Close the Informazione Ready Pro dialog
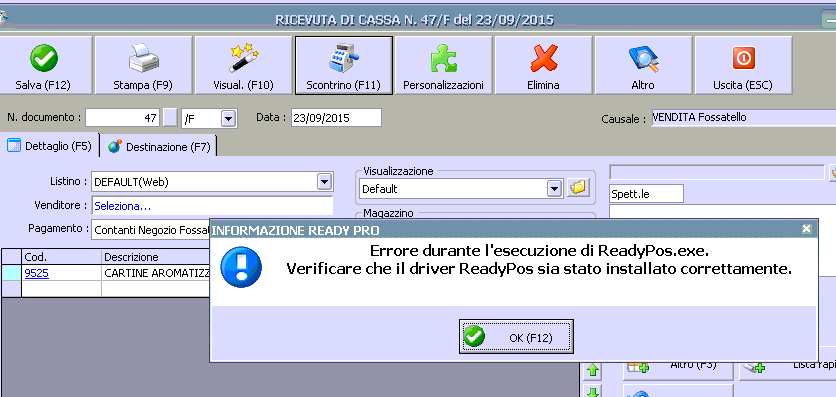 pos(807,229)
